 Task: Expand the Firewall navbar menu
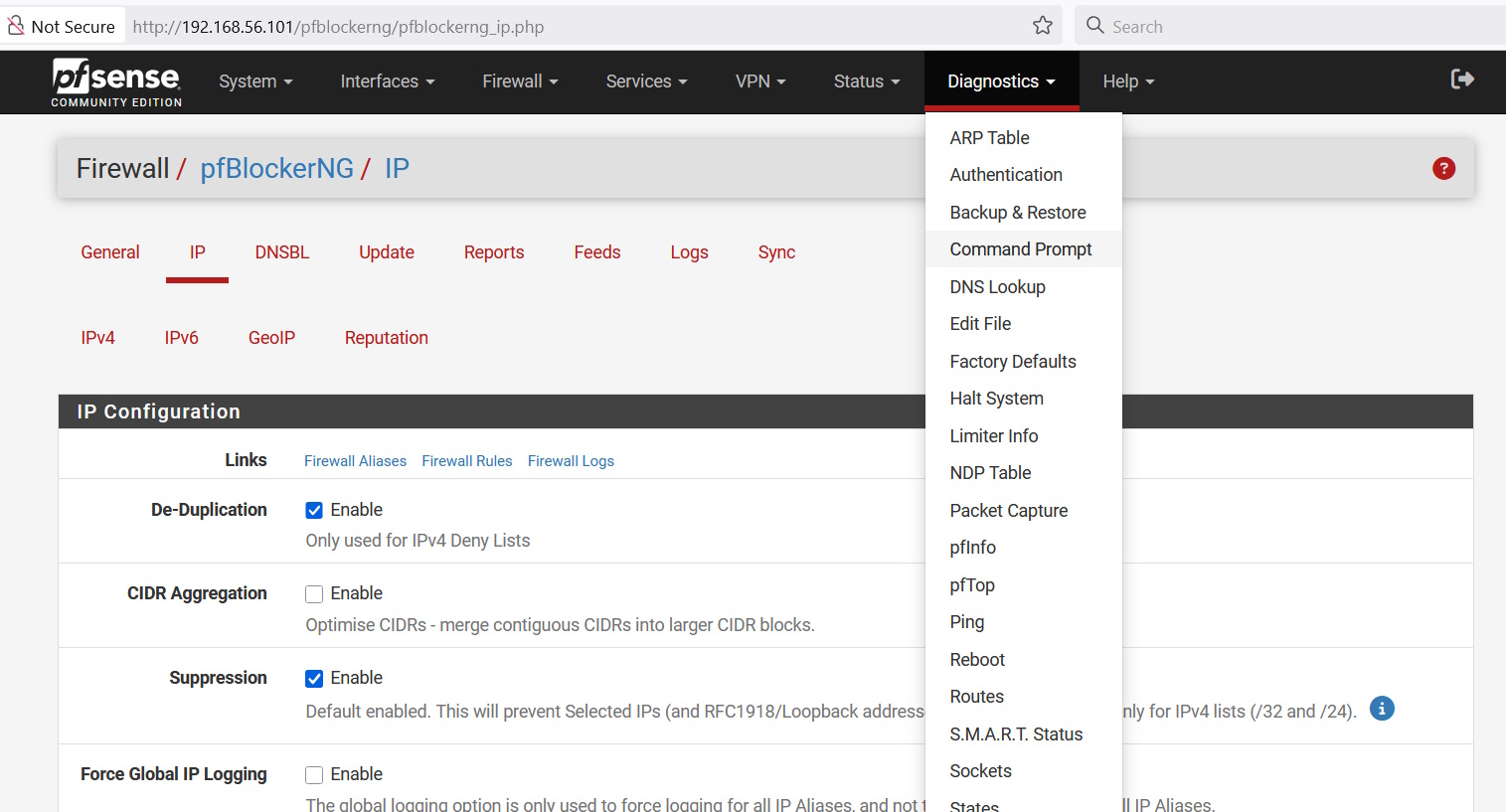coord(520,81)
